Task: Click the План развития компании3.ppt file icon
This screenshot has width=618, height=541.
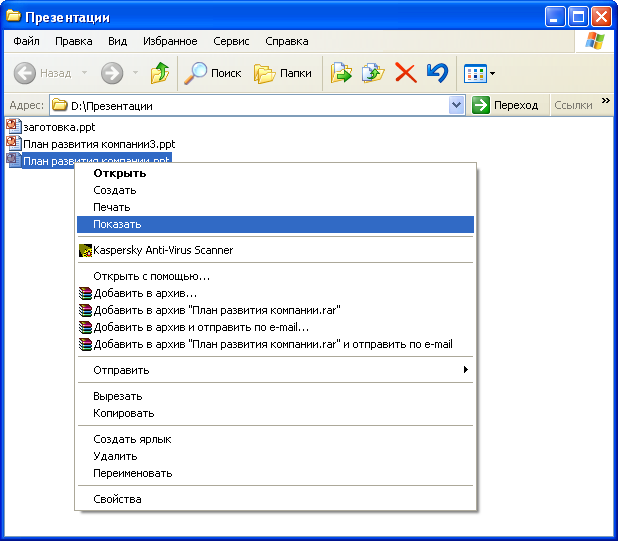Action: click(x=14, y=143)
